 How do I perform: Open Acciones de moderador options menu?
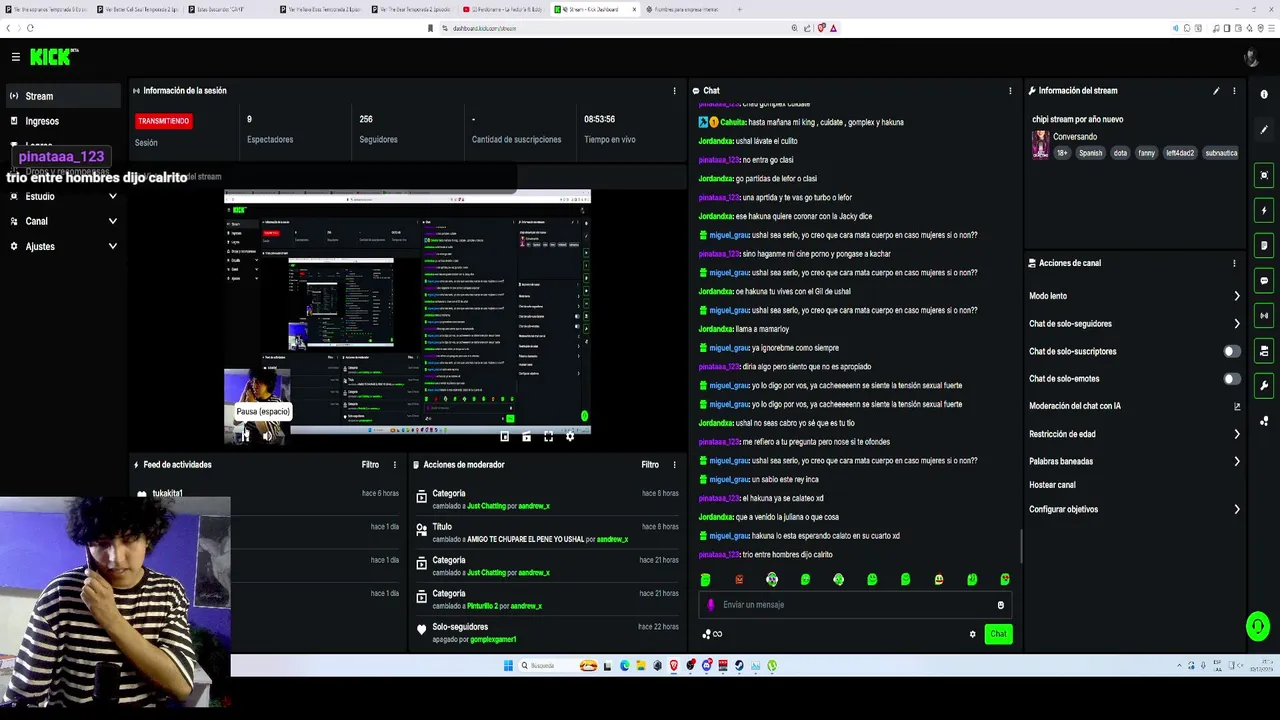click(x=674, y=465)
